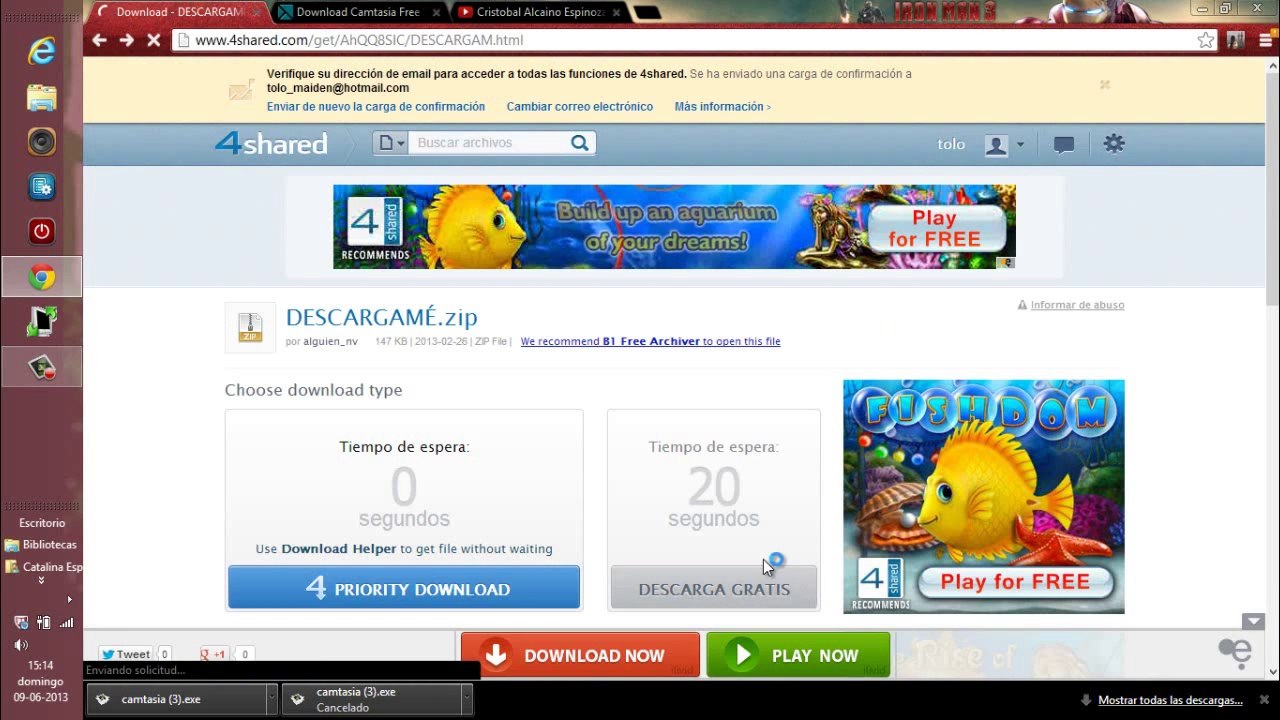Close the downloads bar
This screenshot has height=720, width=1280.
tap(1264, 700)
